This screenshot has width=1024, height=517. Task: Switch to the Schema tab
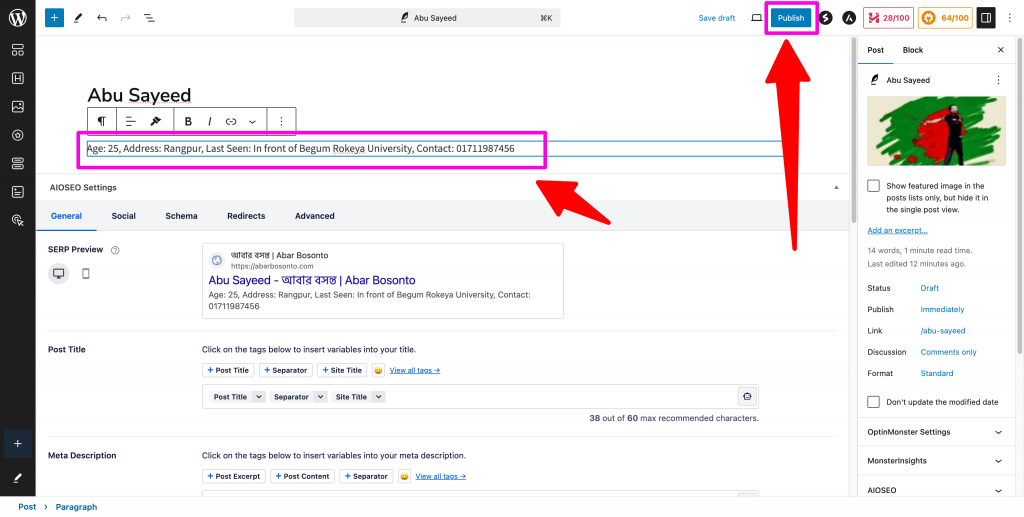click(181, 216)
